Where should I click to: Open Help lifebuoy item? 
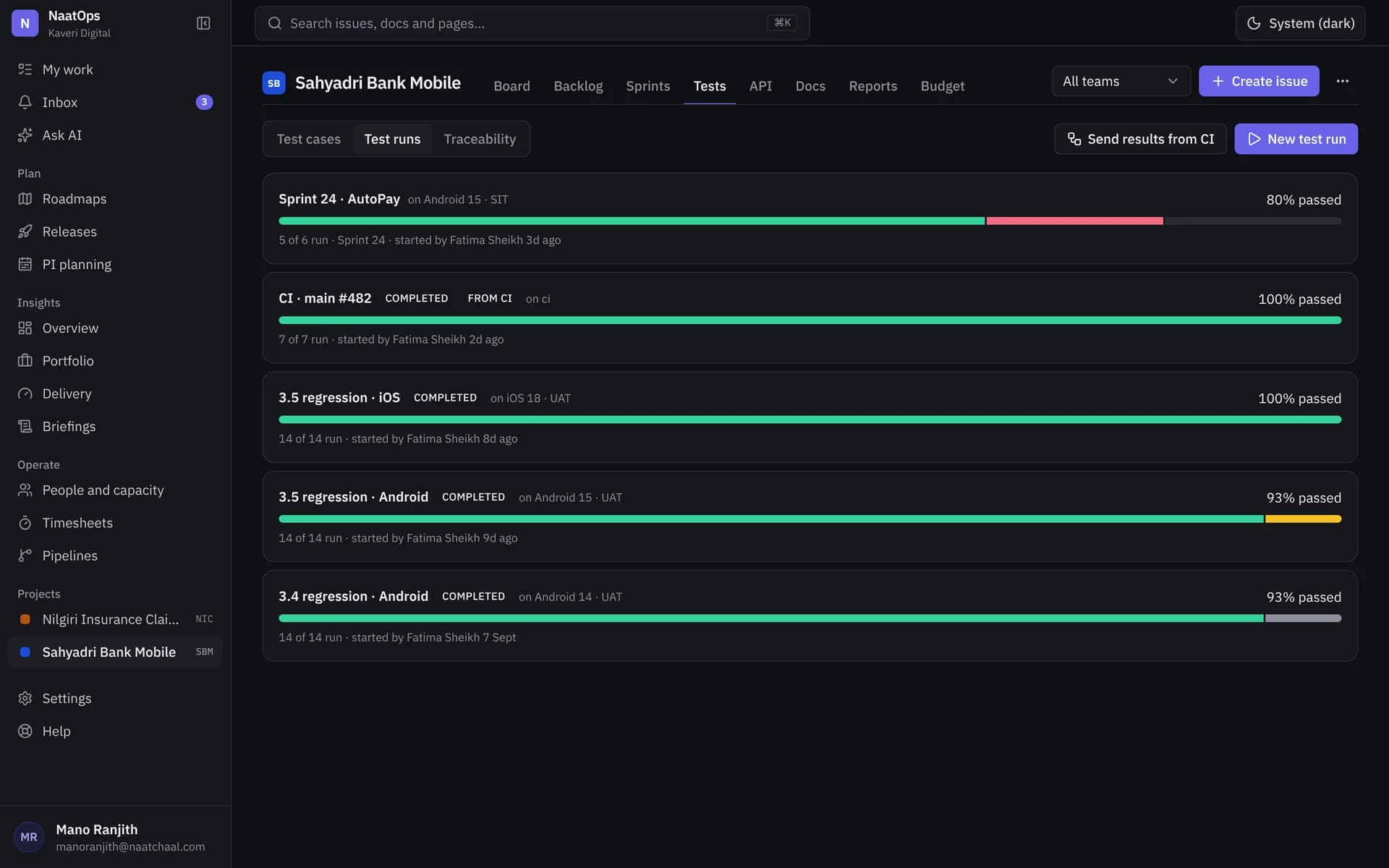pos(115,731)
